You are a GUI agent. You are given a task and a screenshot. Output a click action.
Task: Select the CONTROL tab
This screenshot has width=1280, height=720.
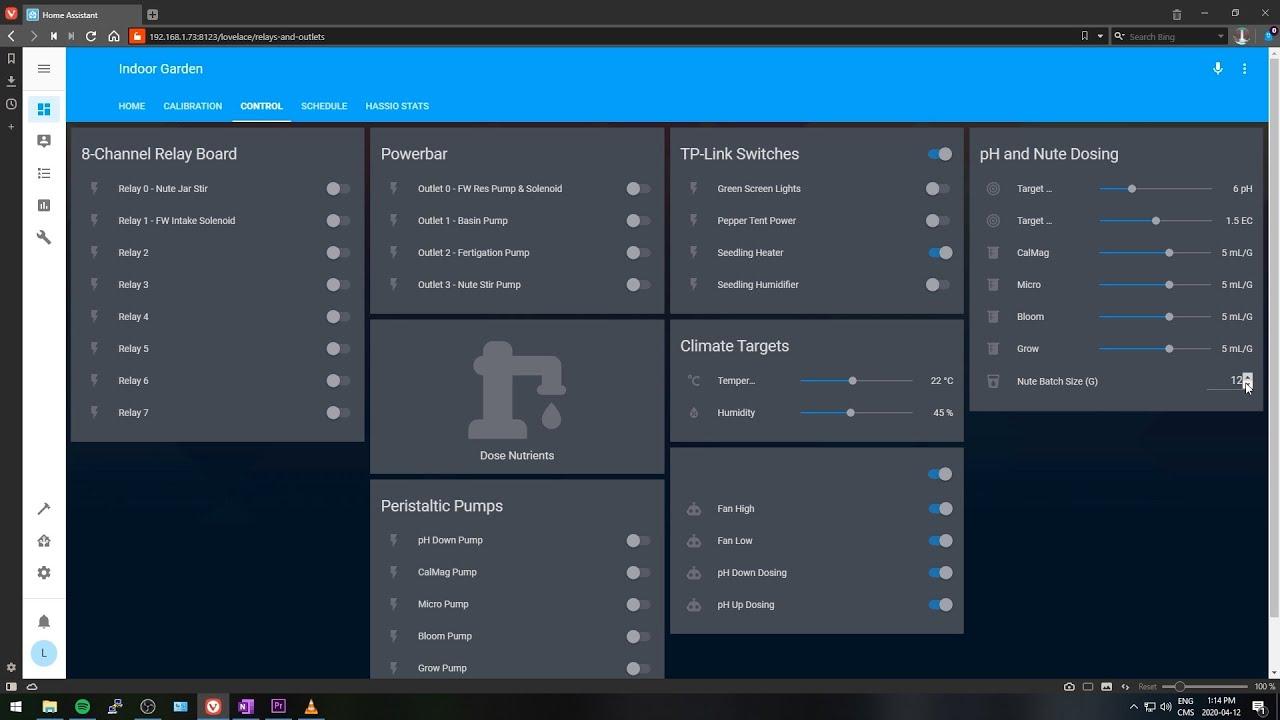click(x=261, y=106)
